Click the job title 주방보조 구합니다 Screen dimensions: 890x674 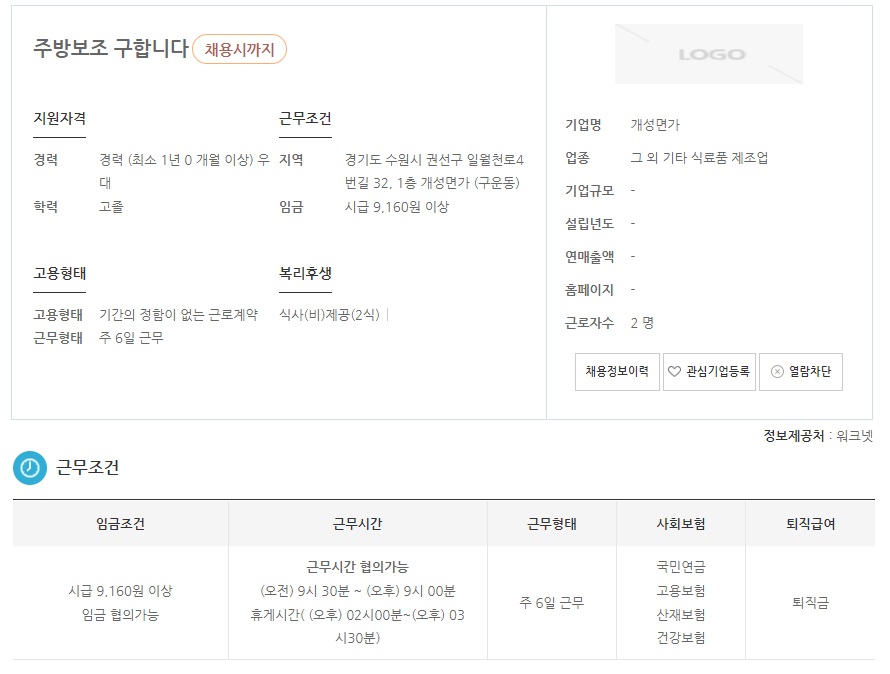[x=110, y=49]
